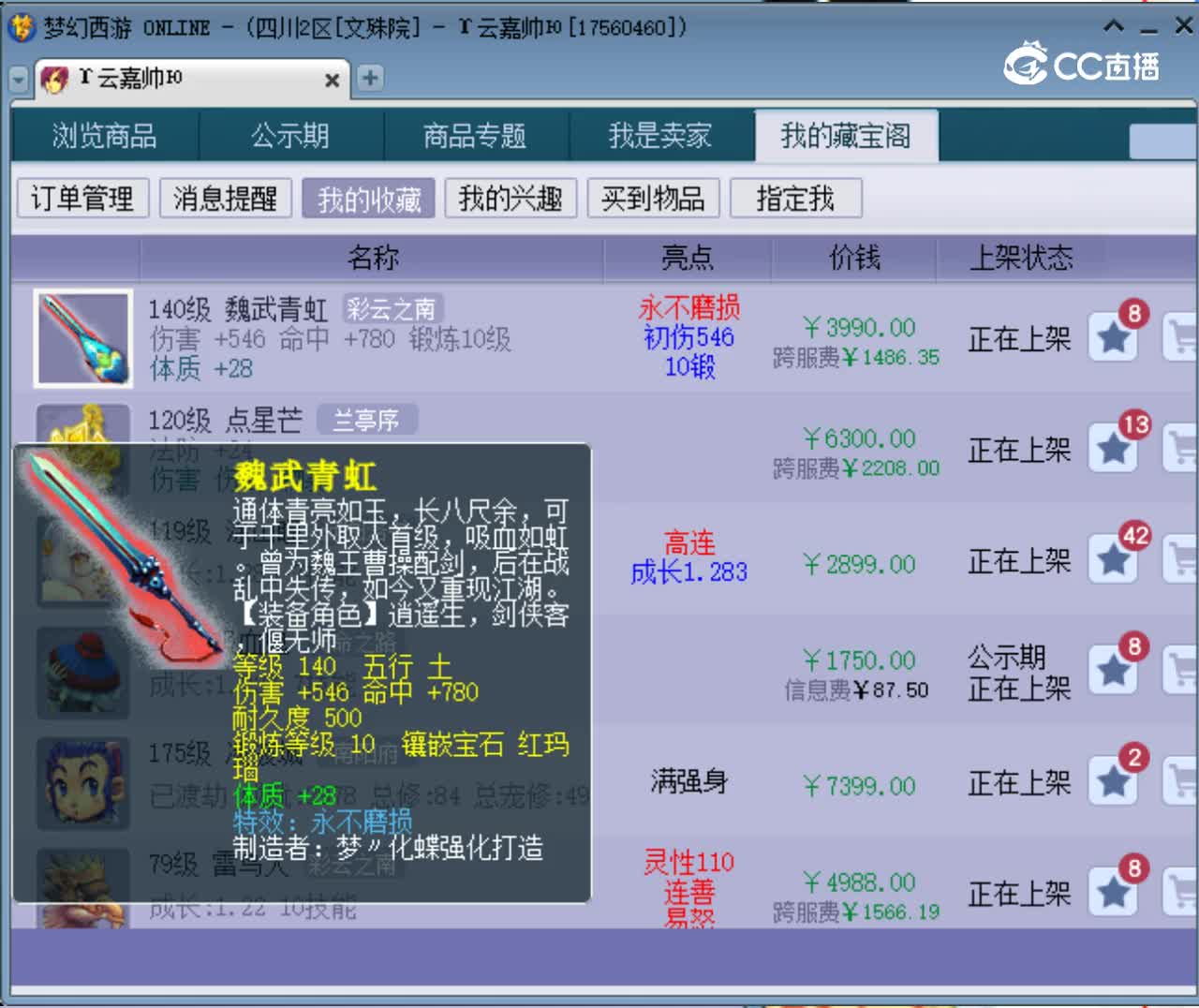This screenshot has height=1008, width=1199.
Task: Click 彩云之南 server tag
Action: tap(392, 309)
